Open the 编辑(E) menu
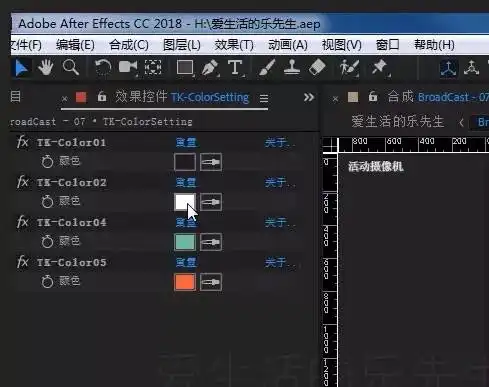The height and width of the screenshot is (387, 489). click(x=75, y=45)
